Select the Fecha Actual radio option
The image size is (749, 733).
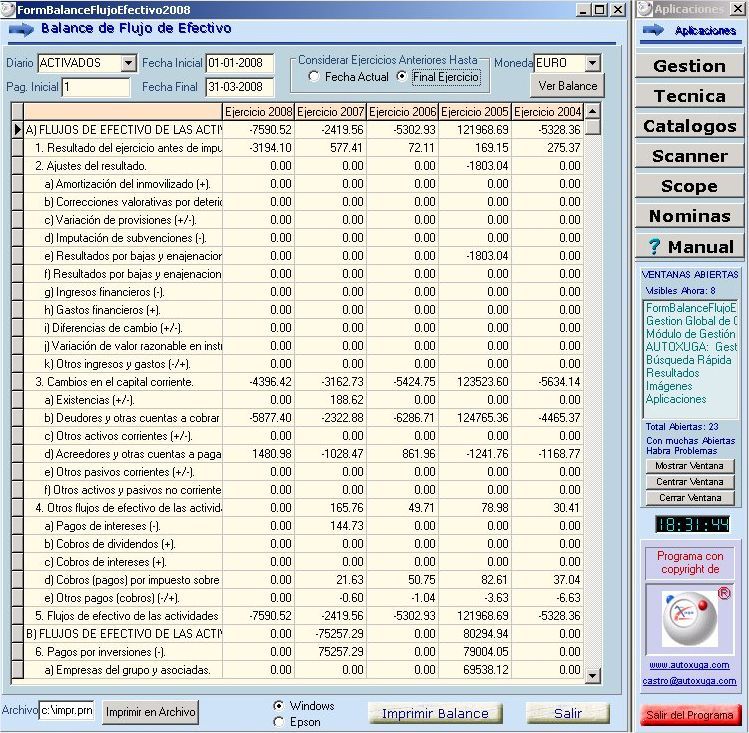pyautogui.click(x=314, y=76)
